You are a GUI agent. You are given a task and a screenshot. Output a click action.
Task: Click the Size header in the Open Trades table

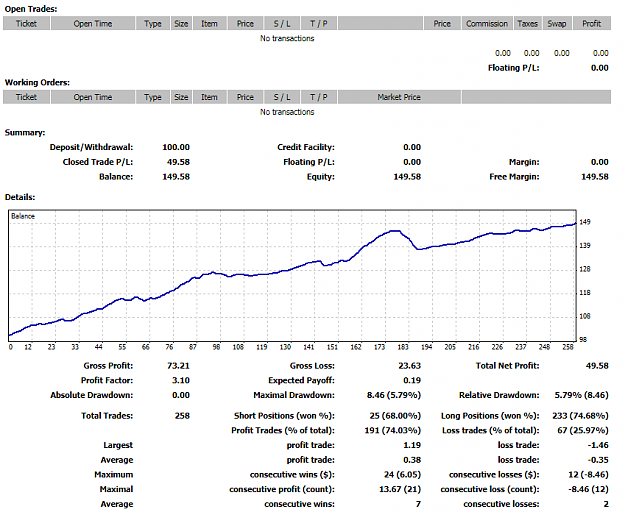181,24
